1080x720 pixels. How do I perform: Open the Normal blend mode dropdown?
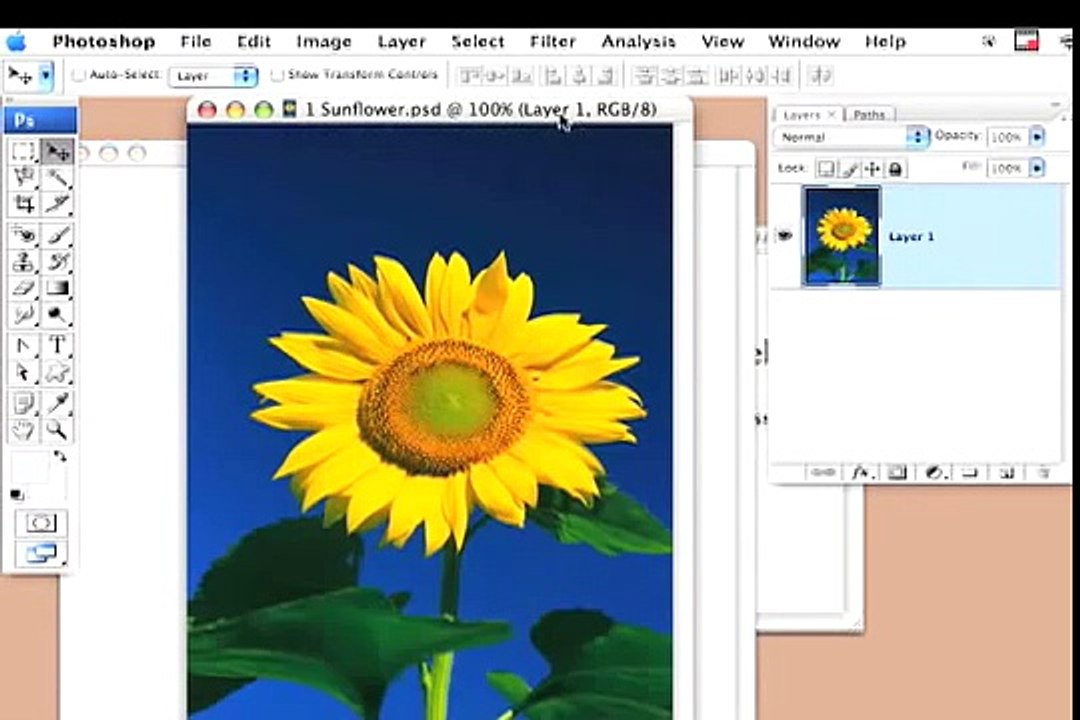tap(851, 137)
